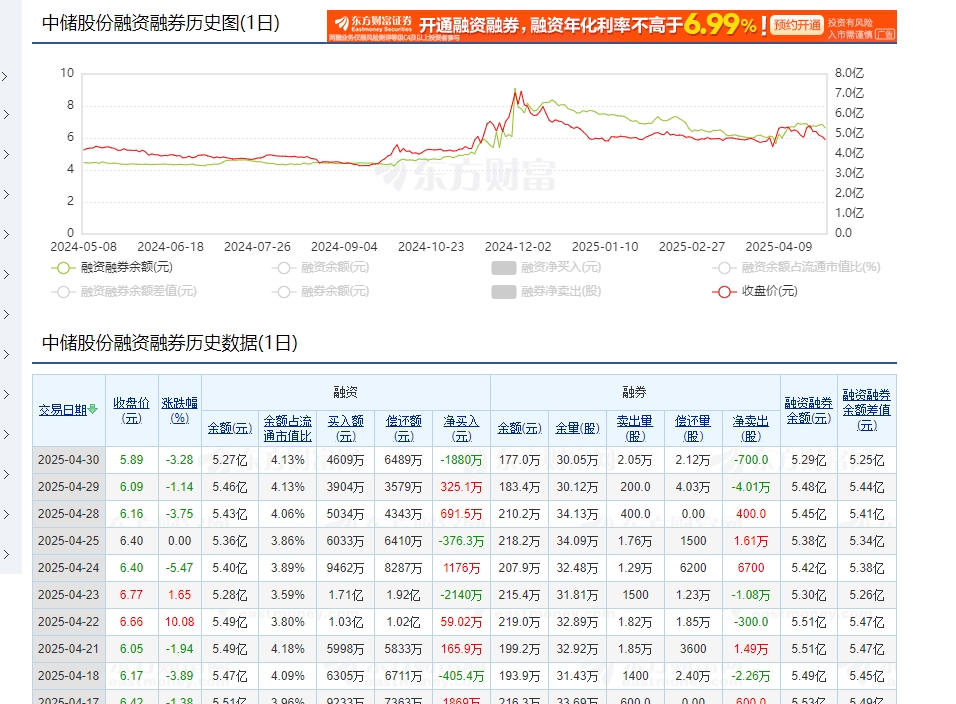This screenshot has height=704, width=956.
Task: Sort by 融券 余额(元) header
Action: (519, 428)
